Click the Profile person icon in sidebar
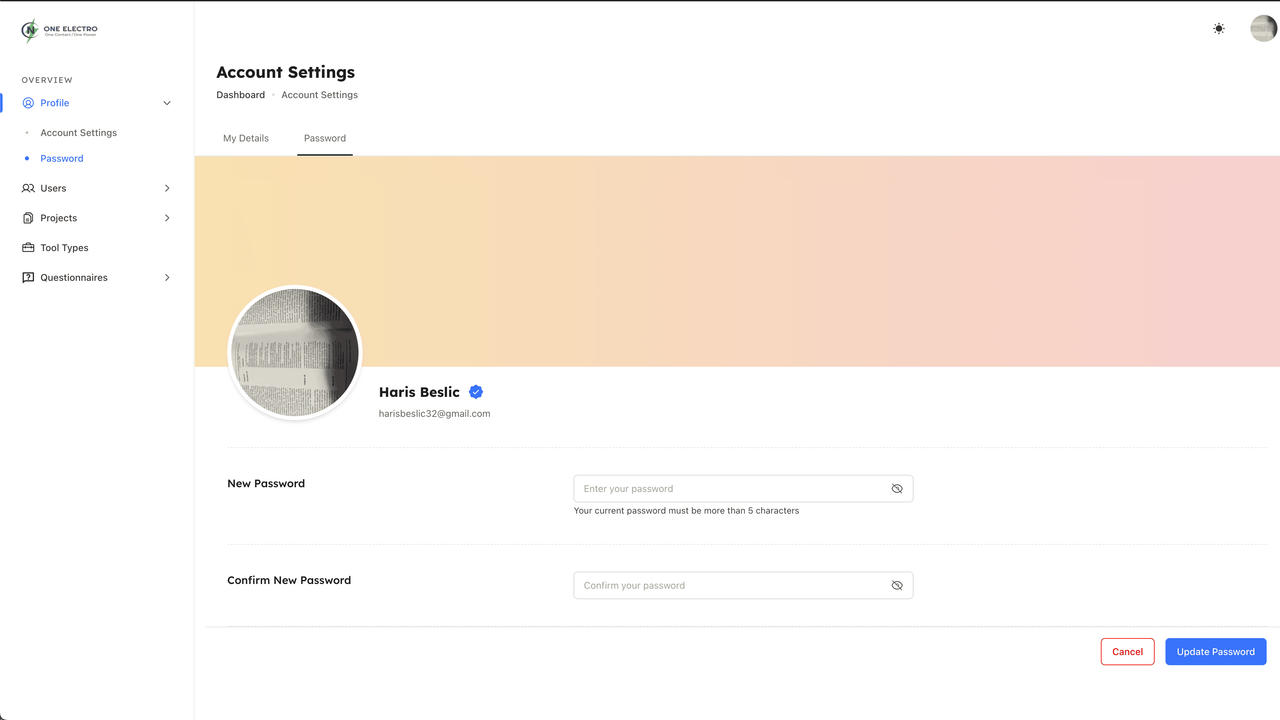The width and height of the screenshot is (1280, 720). pyautogui.click(x=28, y=103)
